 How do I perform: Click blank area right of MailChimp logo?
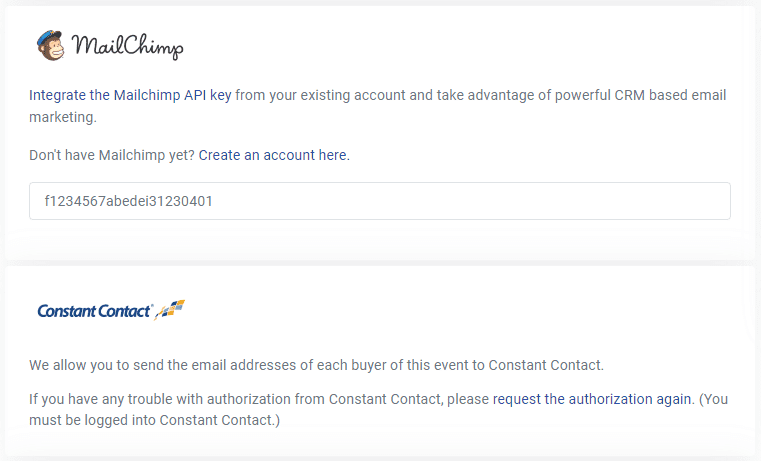pos(450,47)
